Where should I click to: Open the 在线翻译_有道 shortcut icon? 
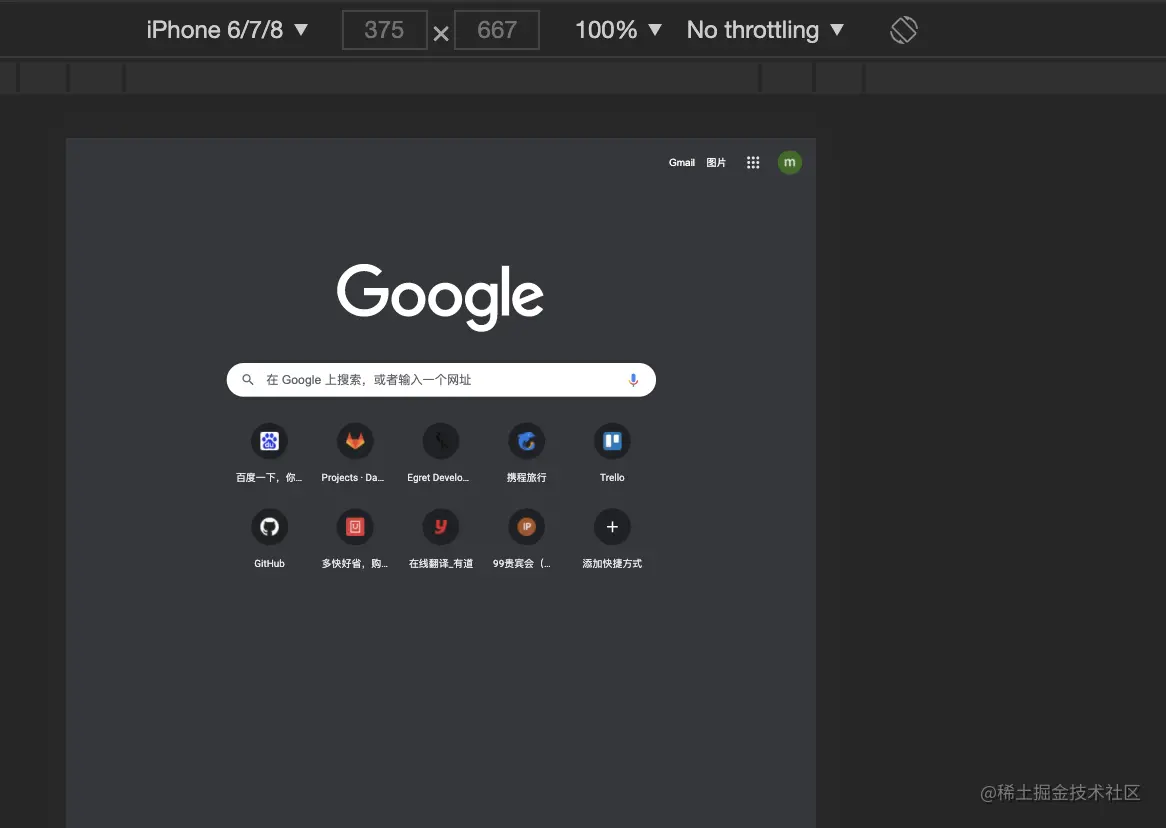click(x=441, y=527)
